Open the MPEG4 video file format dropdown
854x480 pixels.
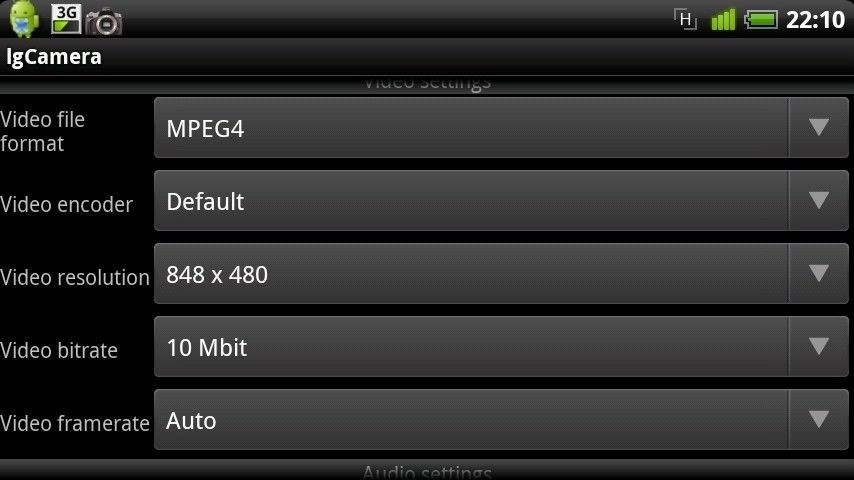pyautogui.click(x=501, y=128)
